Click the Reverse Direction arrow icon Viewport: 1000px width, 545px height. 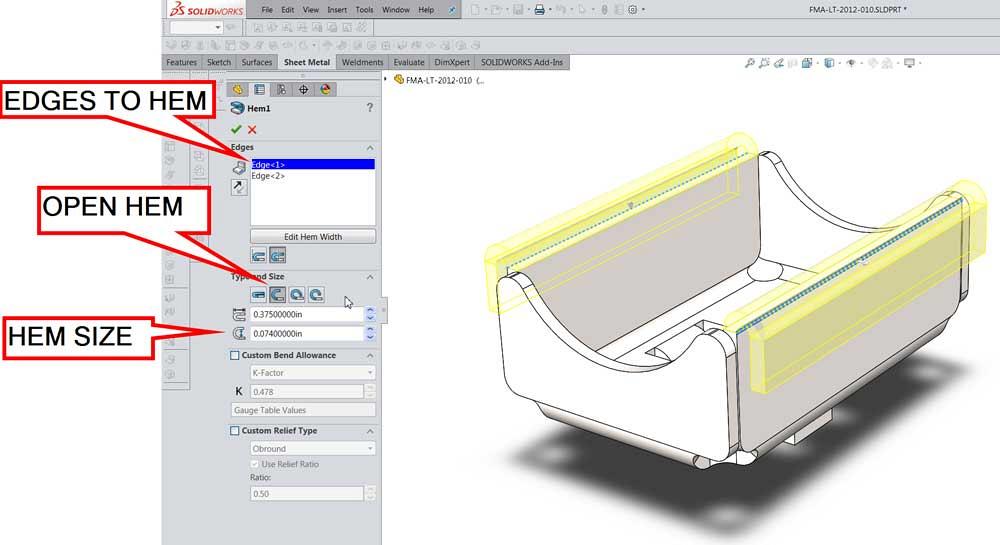point(239,187)
